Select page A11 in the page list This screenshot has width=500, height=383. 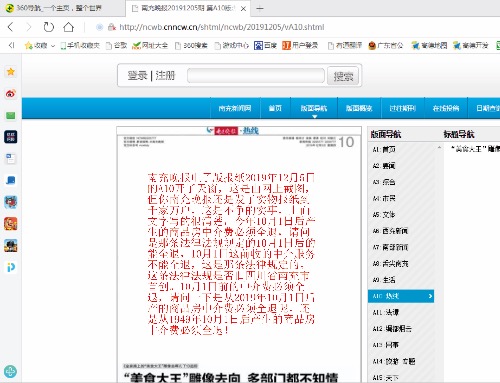401,312
